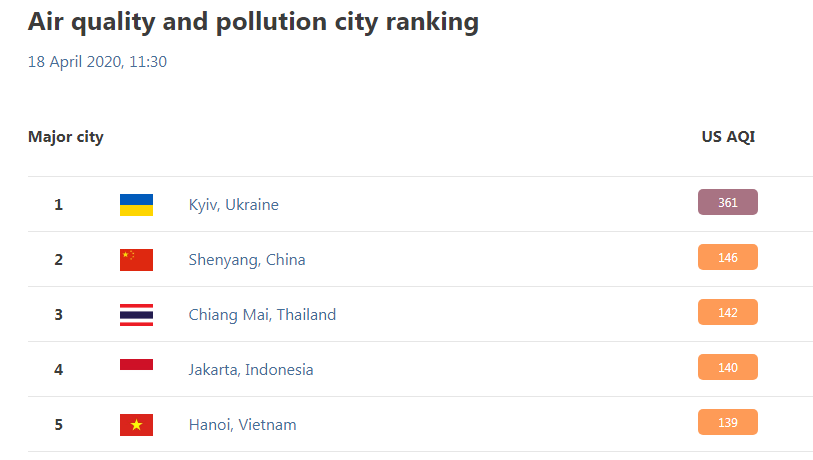Image resolution: width=813 pixels, height=460 pixels.
Task: Click the purple 361 AQI badge
Action: (727, 202)
